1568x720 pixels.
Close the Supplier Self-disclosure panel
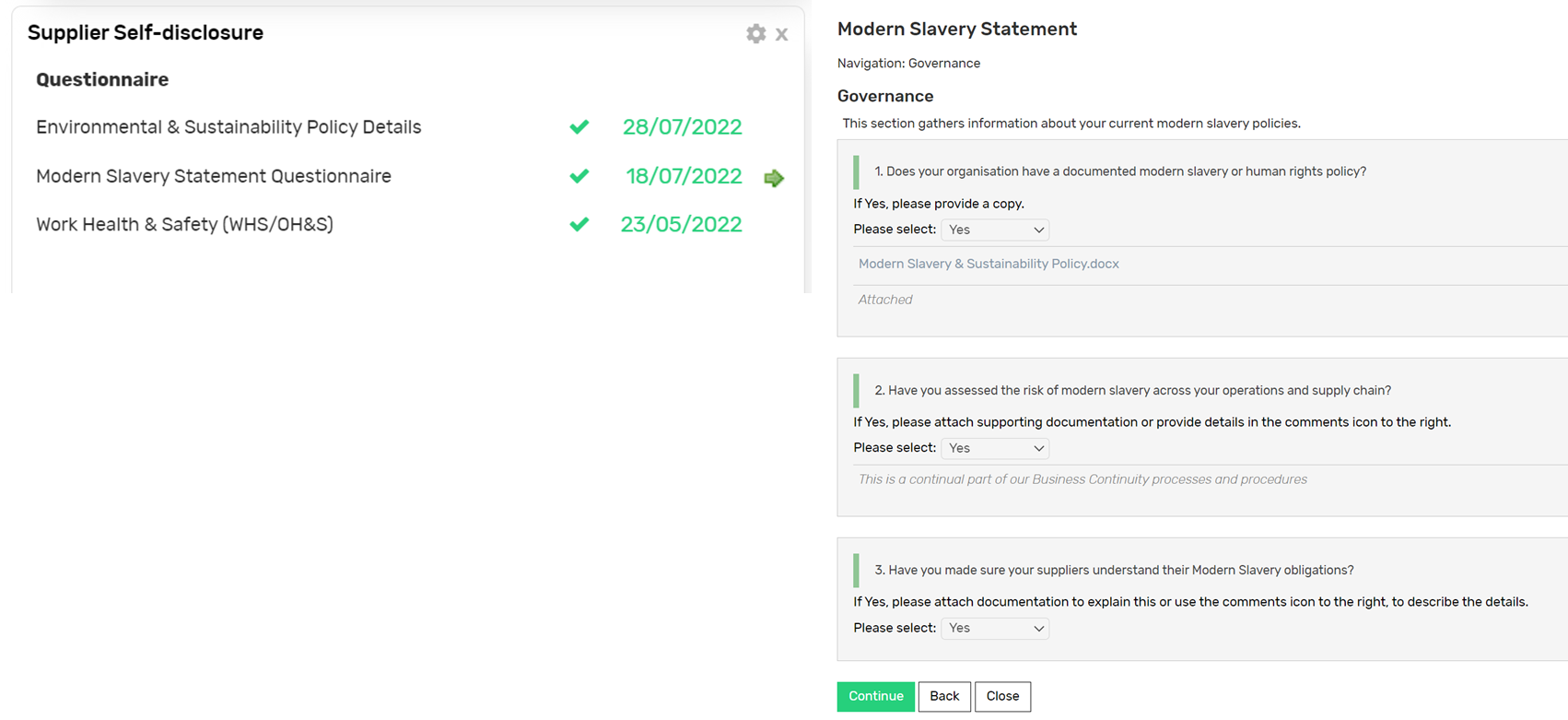(x=781, y=35)
